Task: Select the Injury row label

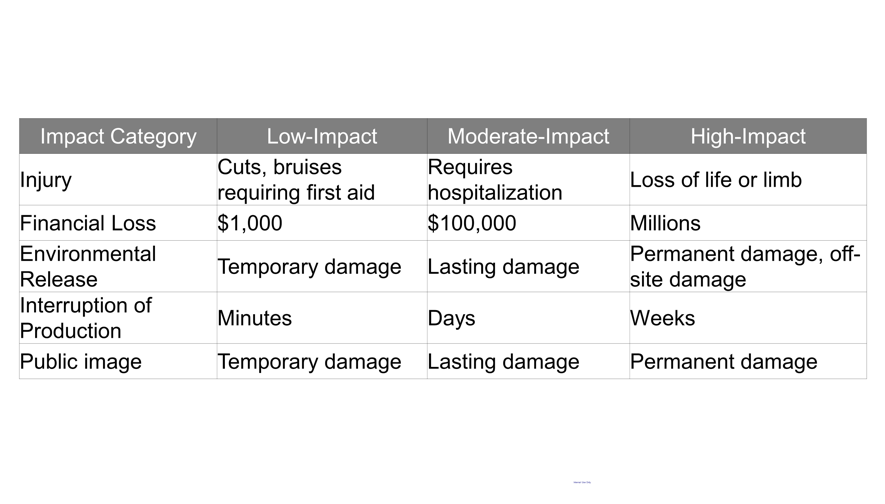Action: [46, 181]
